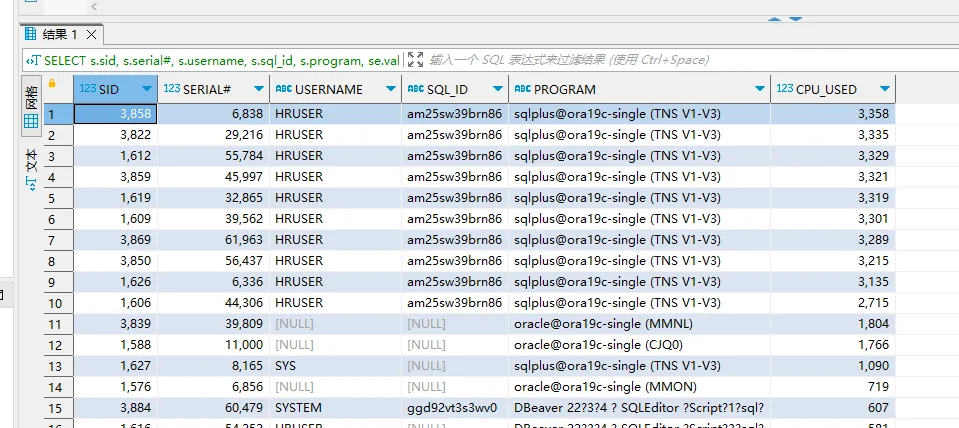Click PROGRAM cell oracle@ora19c-single (MMON)

click(x=639, y=387)
